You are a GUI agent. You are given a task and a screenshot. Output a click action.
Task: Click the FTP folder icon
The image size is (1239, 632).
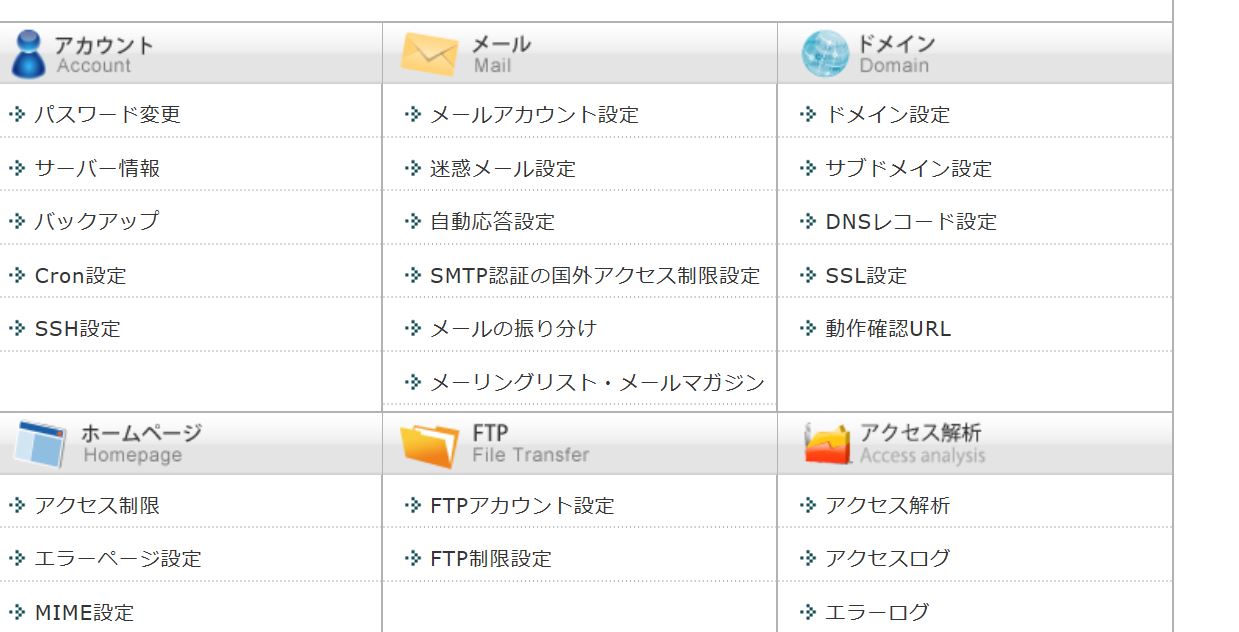click(429, 445)
